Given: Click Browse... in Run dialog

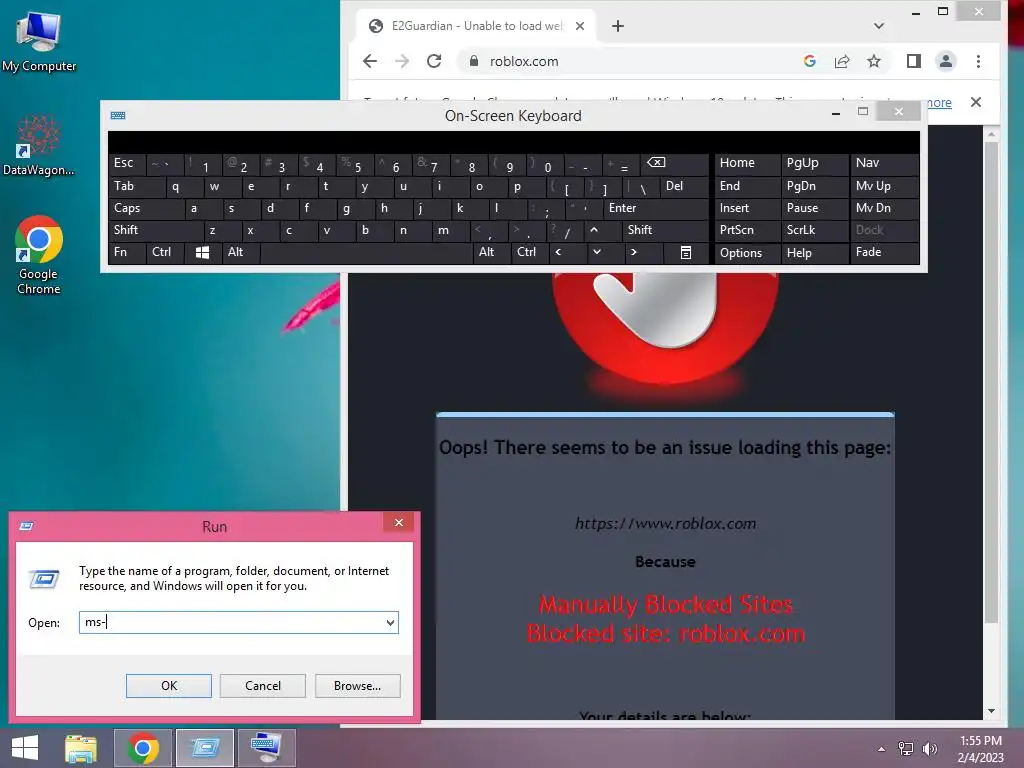Looking at the screenshot, I should click(x=357, y=686).
